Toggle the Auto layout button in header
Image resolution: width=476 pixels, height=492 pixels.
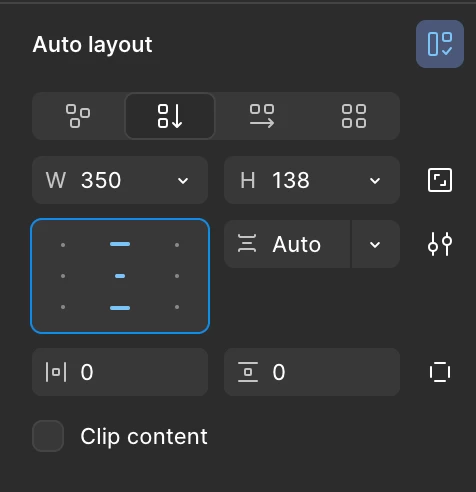pos(440,44)
